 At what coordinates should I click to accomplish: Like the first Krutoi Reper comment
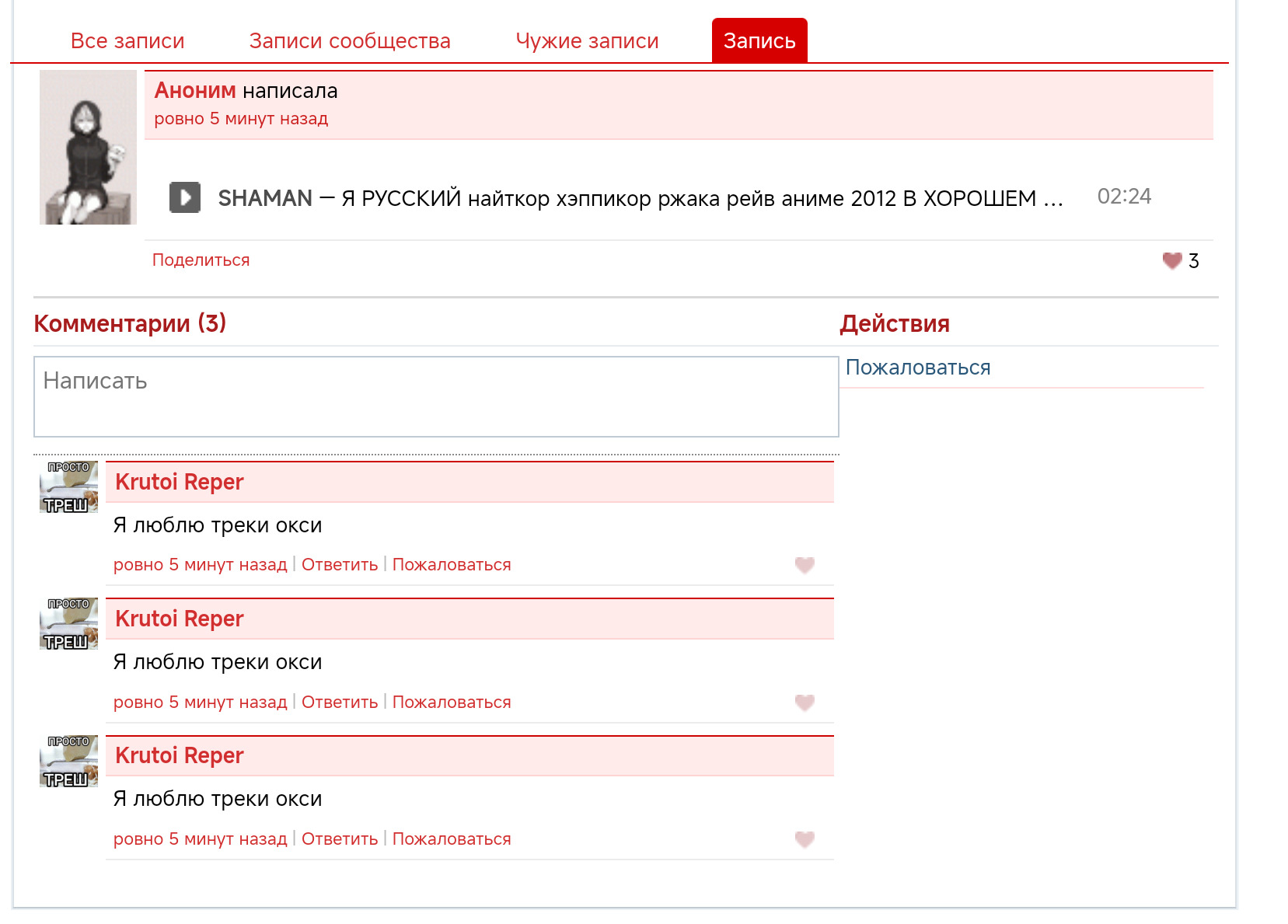point(805,565)
